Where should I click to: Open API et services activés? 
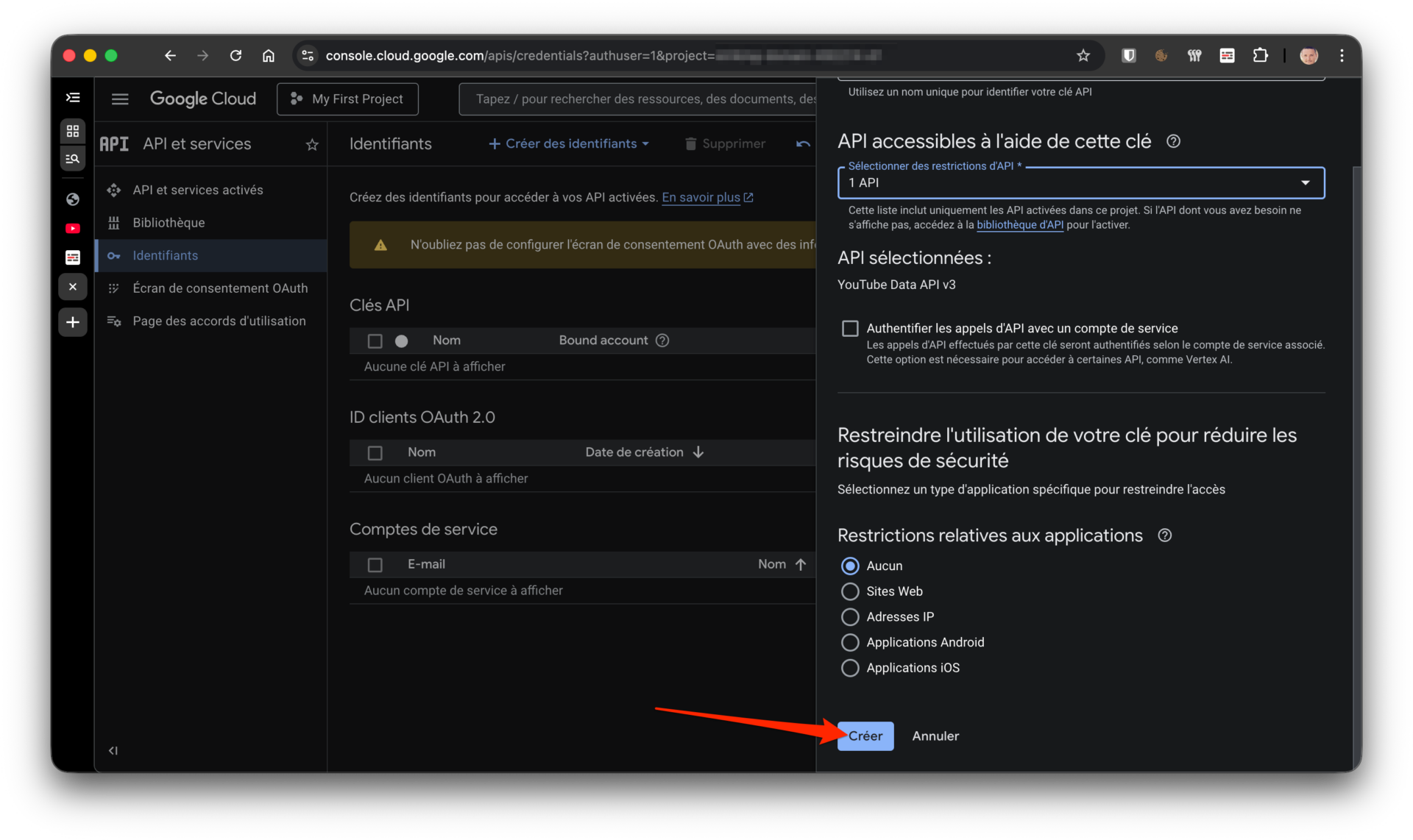point(211,190)
